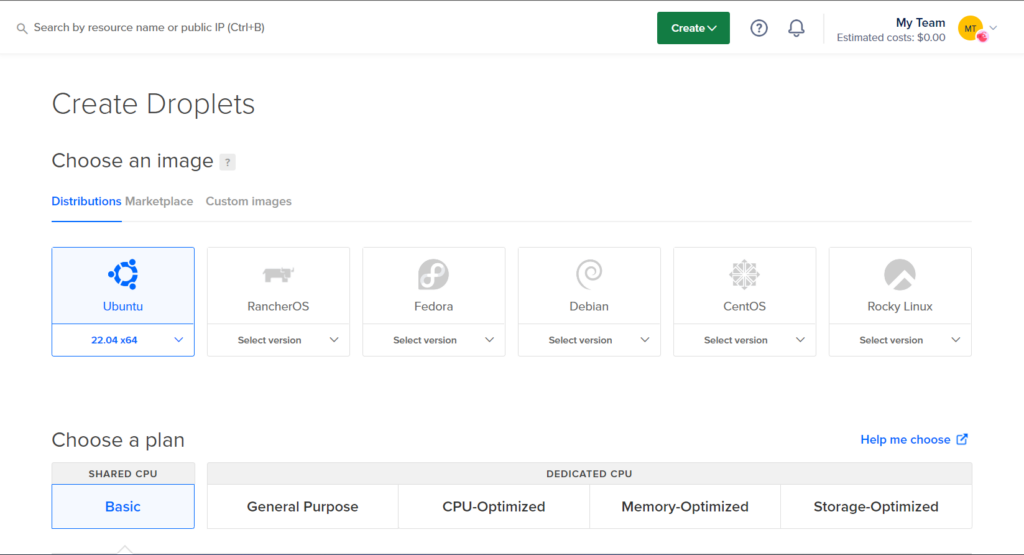Viewport: 1024px width, 555px height.
Task: Select the Debian swirl icon
Action: pyautogui.click(x=589, y=274)
